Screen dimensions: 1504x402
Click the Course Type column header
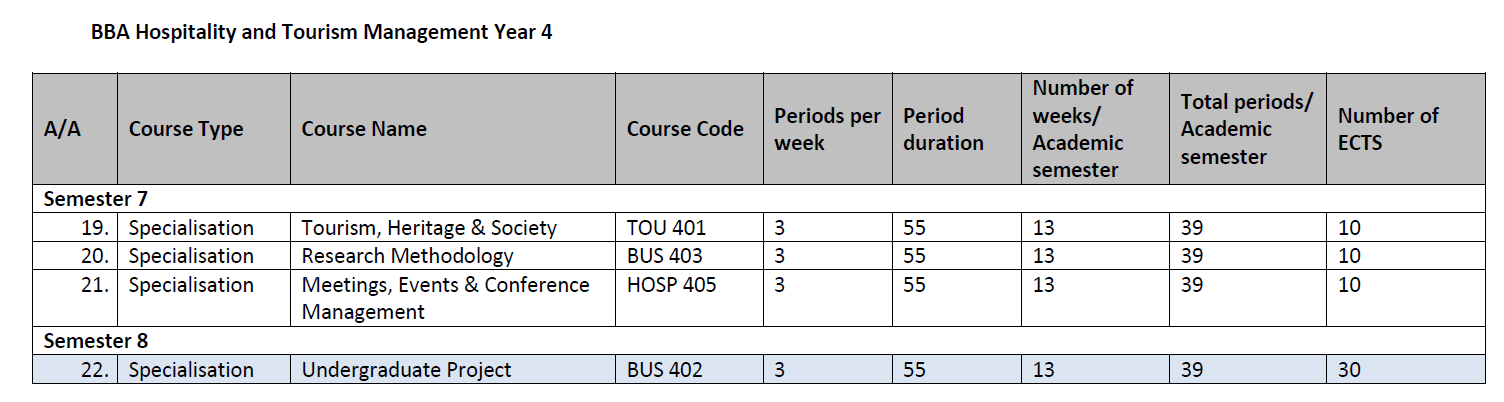tap(186, 129)
